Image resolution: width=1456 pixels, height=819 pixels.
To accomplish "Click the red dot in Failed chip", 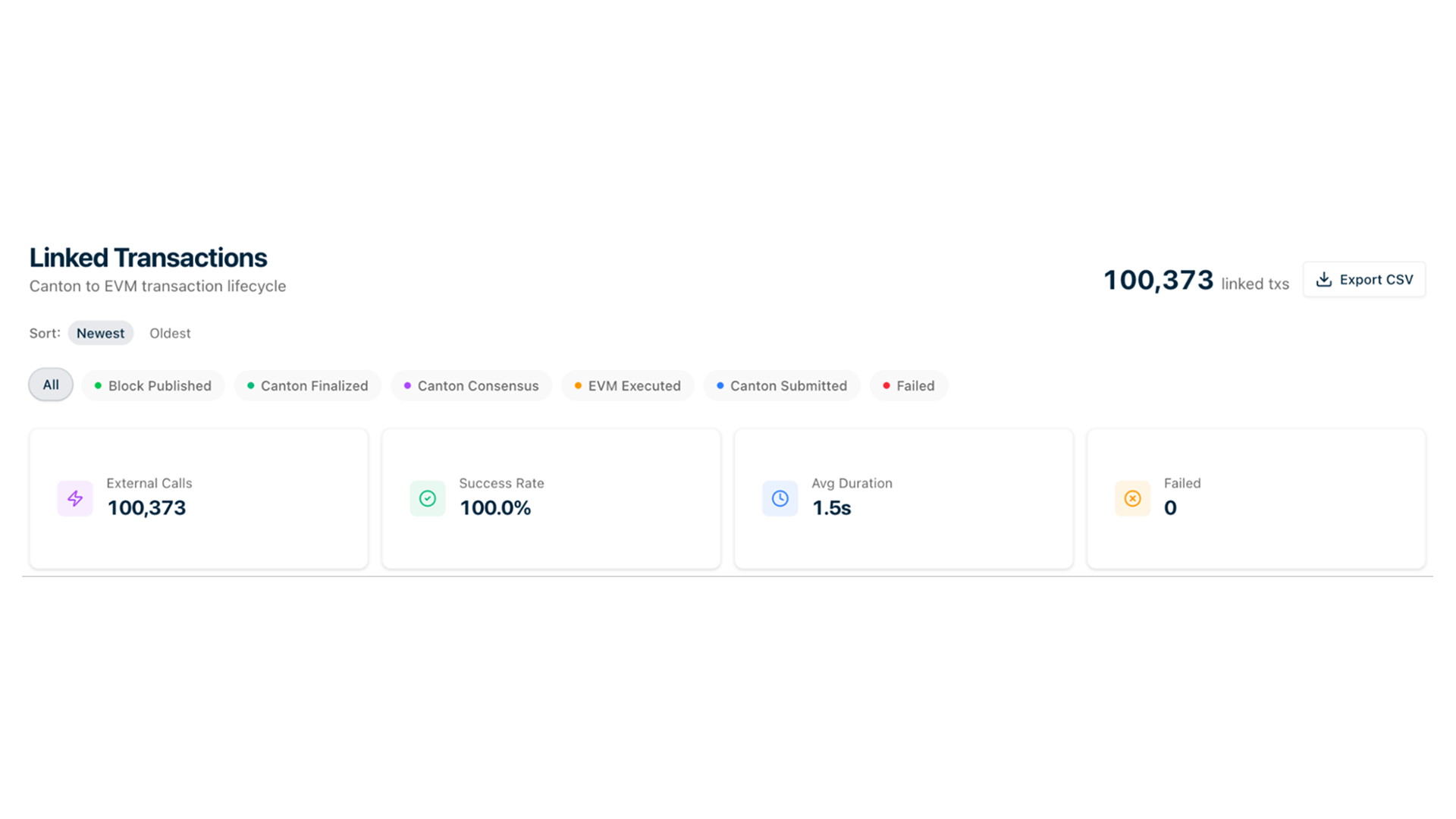I will coord(886,385).
